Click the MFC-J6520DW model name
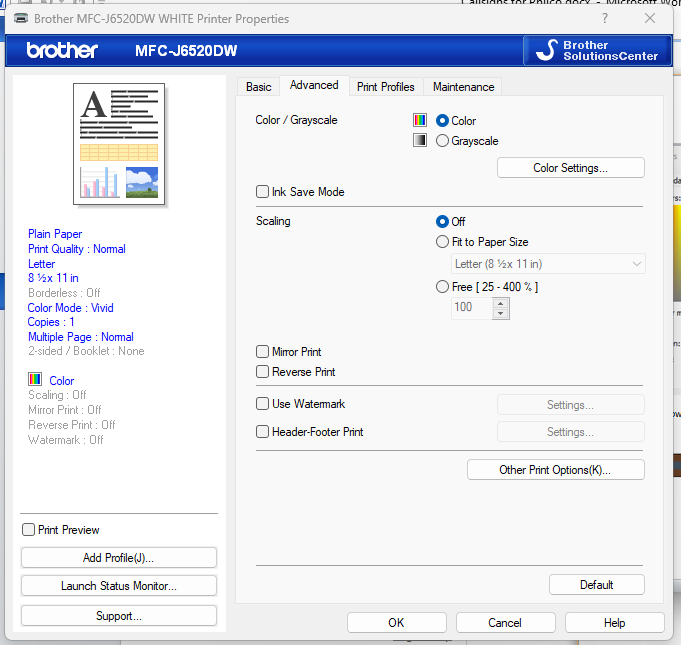Image resolution: width=681 pixels, height=645 pixels. point(186,51)
